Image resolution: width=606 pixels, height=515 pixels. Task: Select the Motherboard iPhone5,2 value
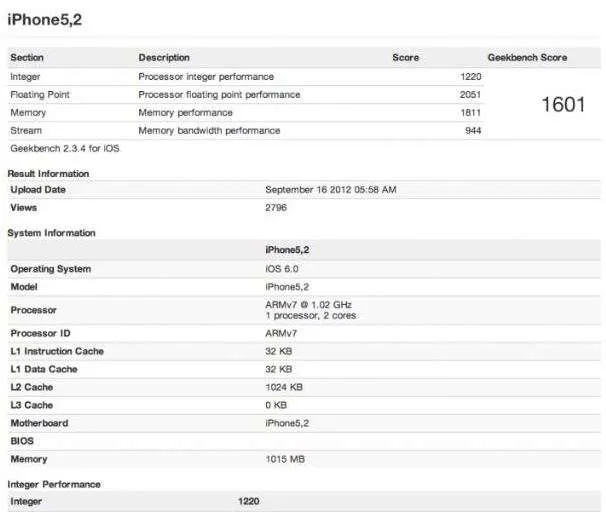[287, 423]
